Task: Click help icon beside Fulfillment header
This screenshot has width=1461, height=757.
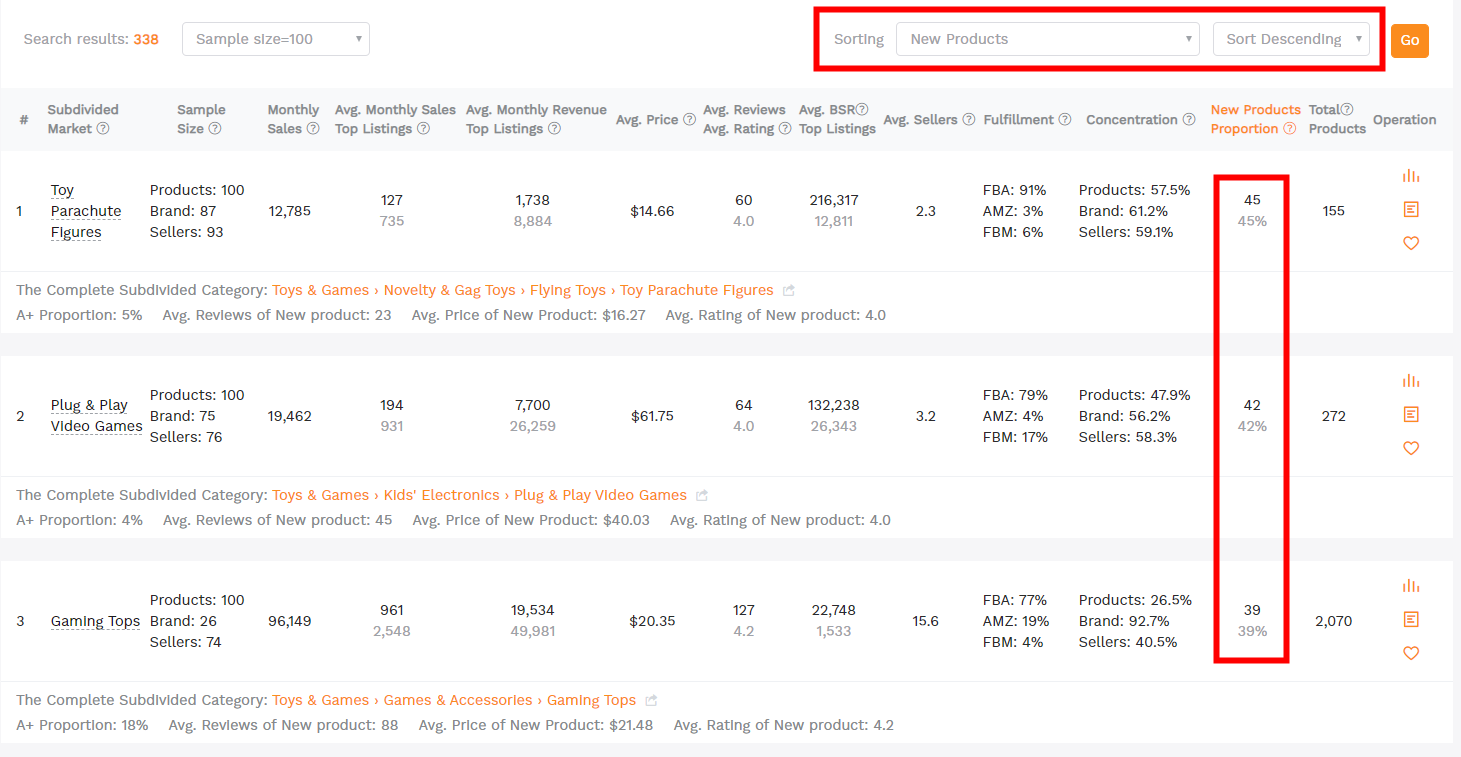Action: pyautogui.click(x=1065, y=120)
